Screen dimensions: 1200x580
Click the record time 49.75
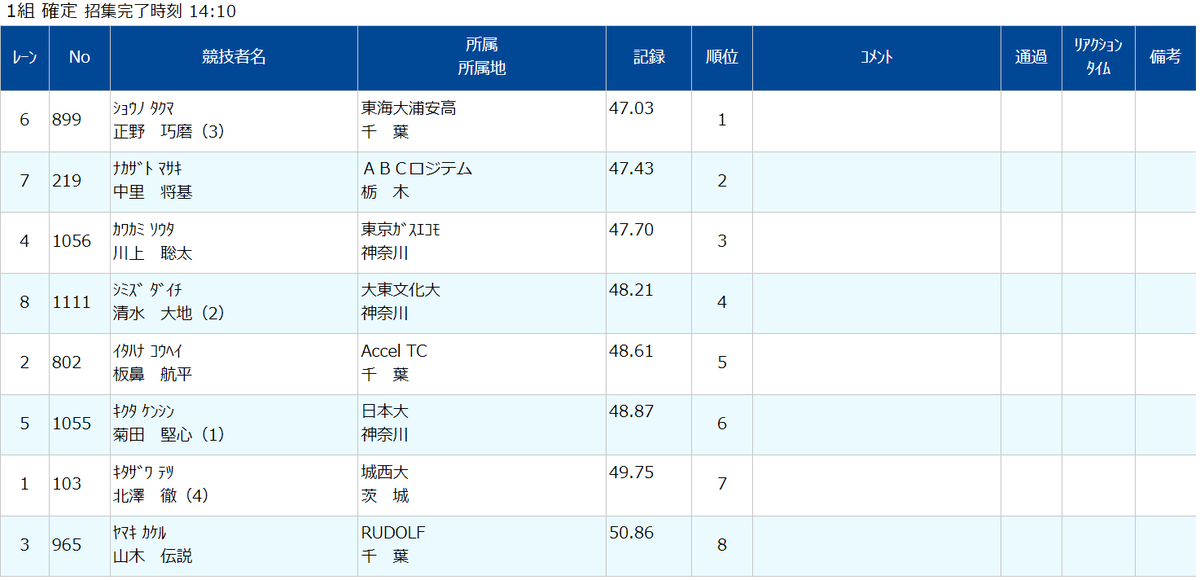[x=631, y=472]
